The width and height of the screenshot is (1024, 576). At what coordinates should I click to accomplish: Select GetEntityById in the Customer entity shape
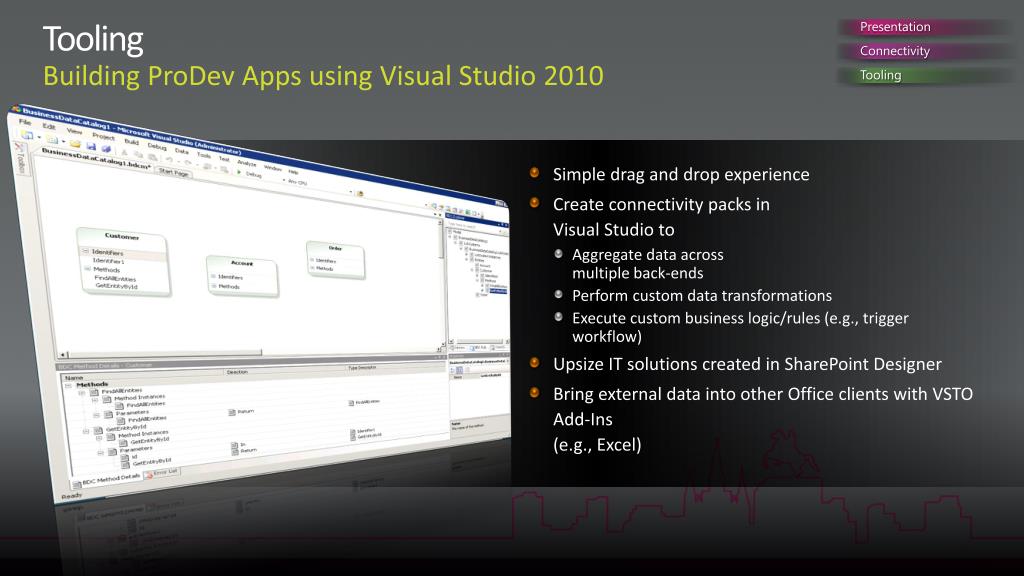point(116,286)
